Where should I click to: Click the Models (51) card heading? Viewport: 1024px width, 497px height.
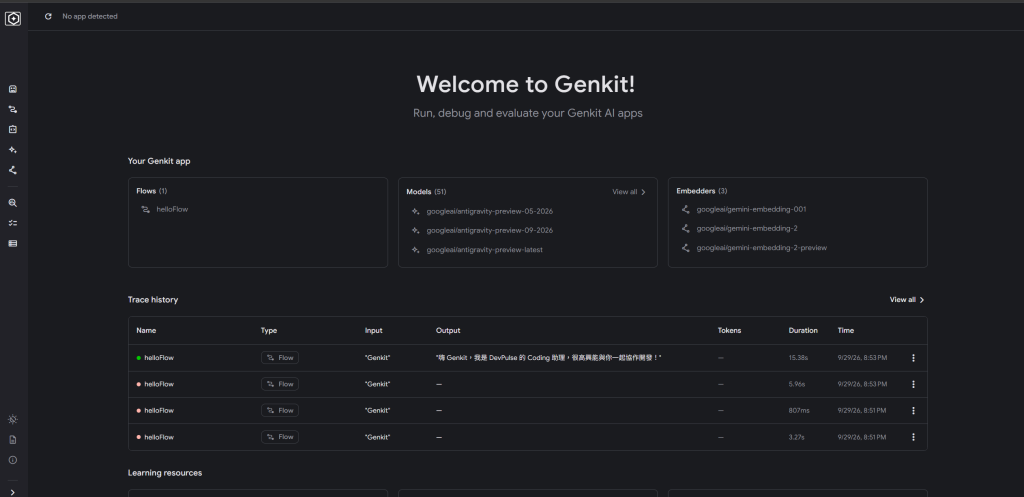pos(426,192)
